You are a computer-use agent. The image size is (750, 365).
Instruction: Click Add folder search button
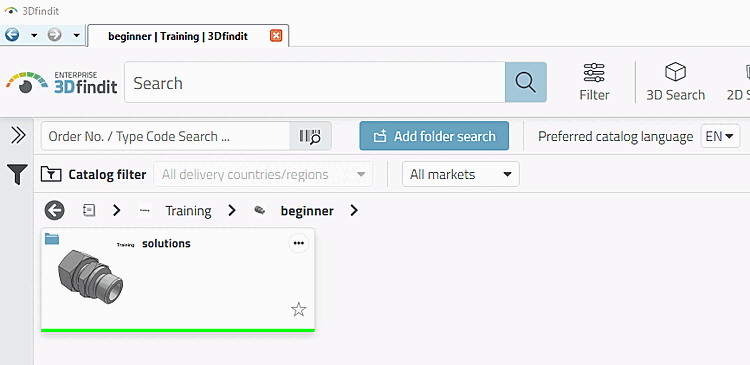point(434,136)
